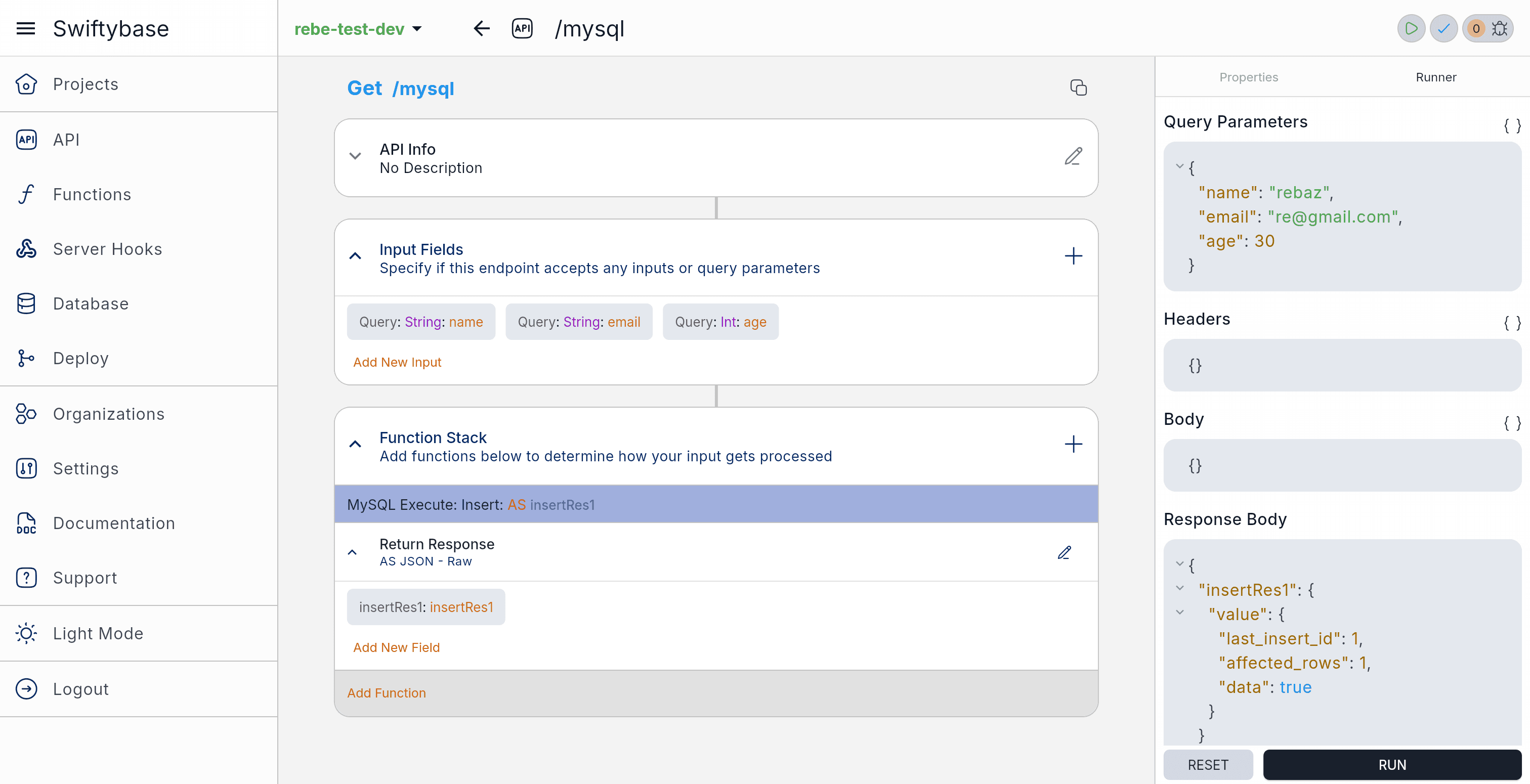Collapse the insertRes1 node in response
Viewport: 1530px width, 784px height.
1179,588
